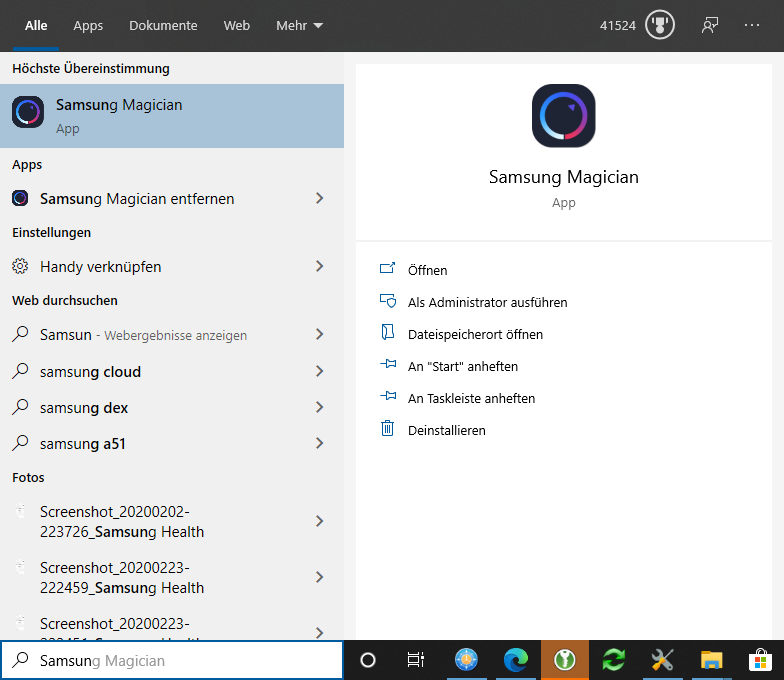Image resolution: width=784 pixels, height=680 pixels.
Task: Open Microsoft Store from the taskbar
Action: [x=760, y=660]
